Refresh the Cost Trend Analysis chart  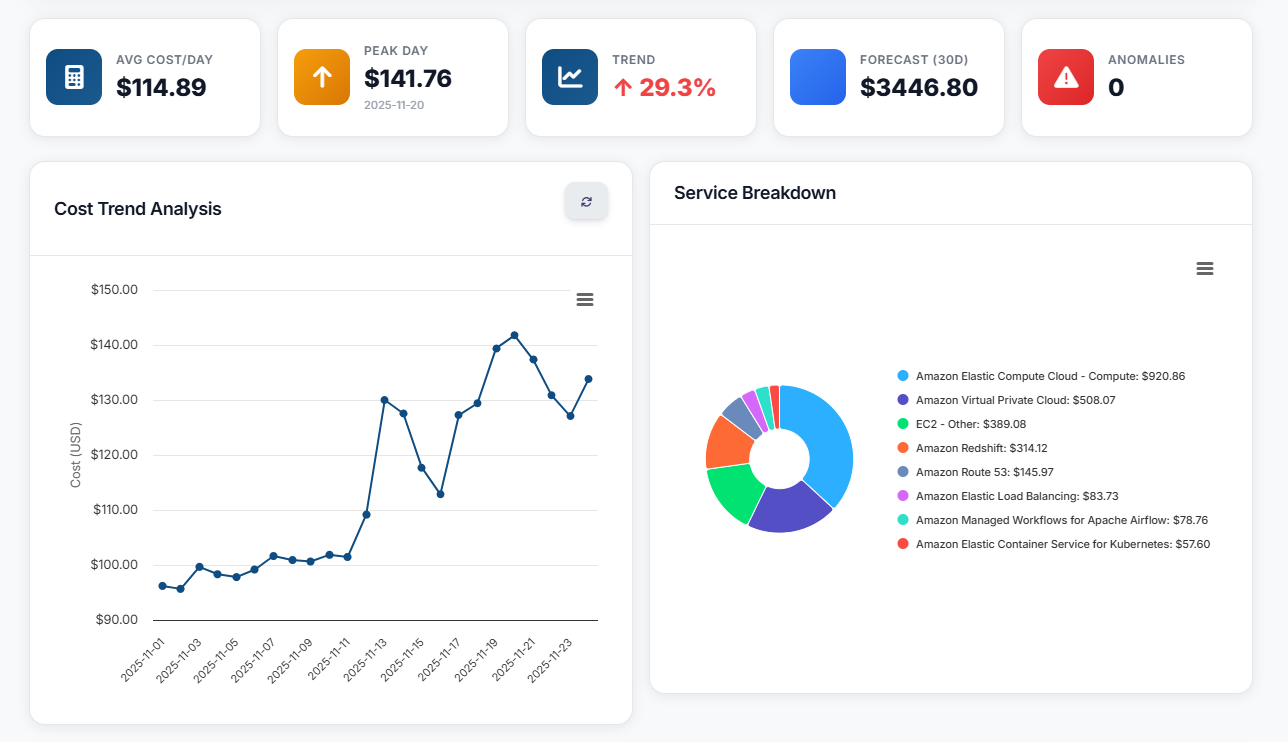[x=586, y=201]
